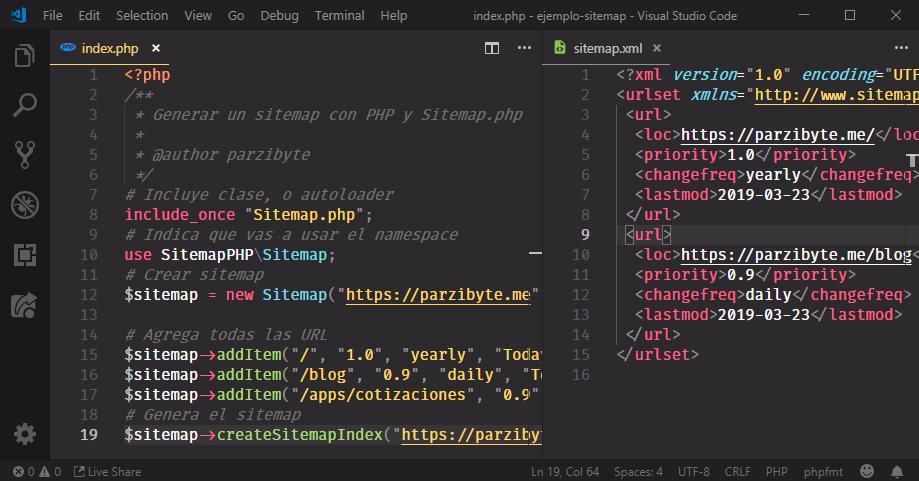
Task: Click the '# Crear sitemap' comment
Action: 195,275
